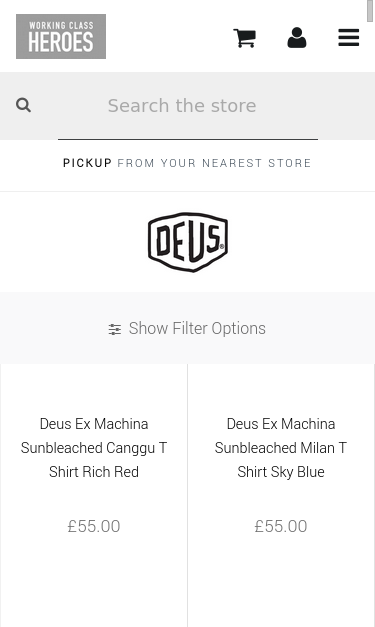Focus the Search the store field

188,106
